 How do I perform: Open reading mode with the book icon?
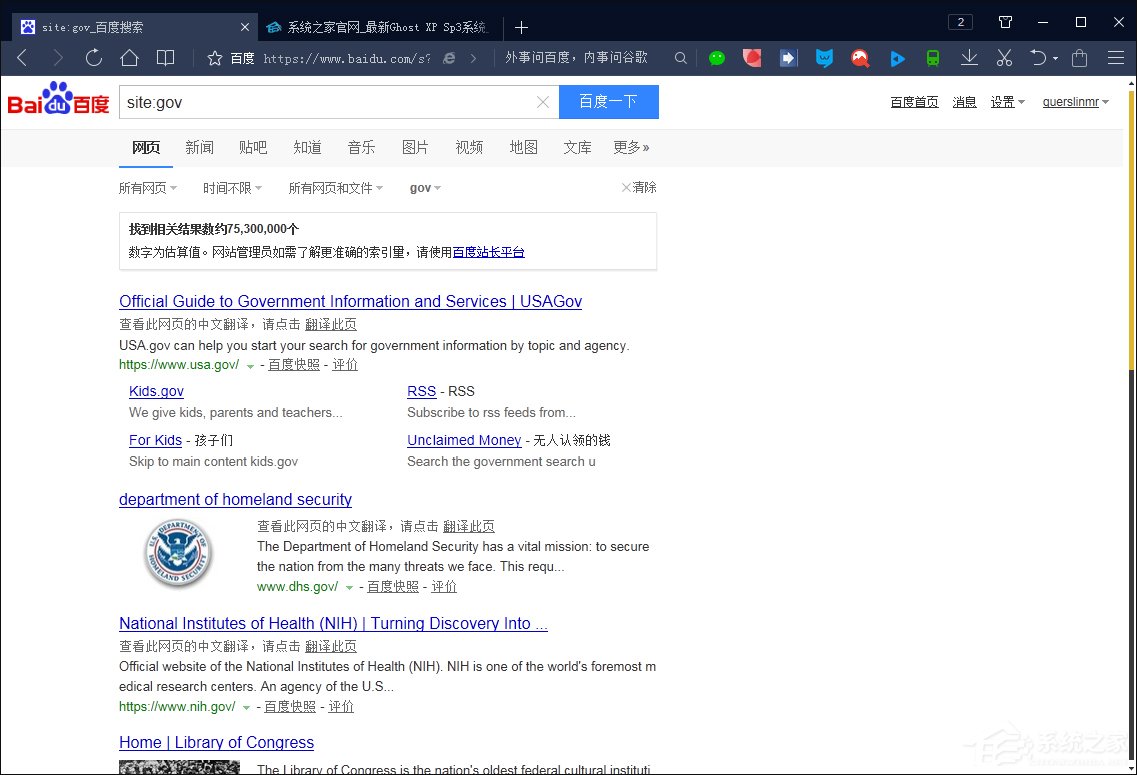pos(165,58)
